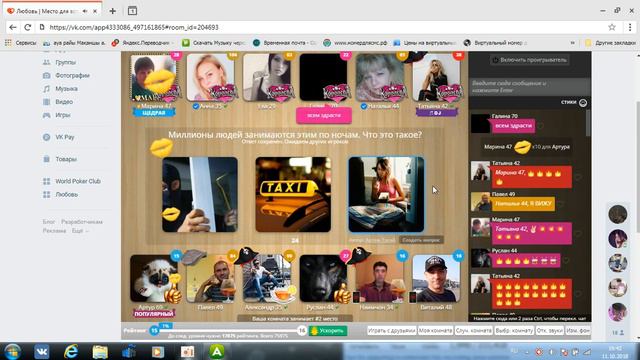
Task: Click the browser Back arrow
Action: [13, 27]
